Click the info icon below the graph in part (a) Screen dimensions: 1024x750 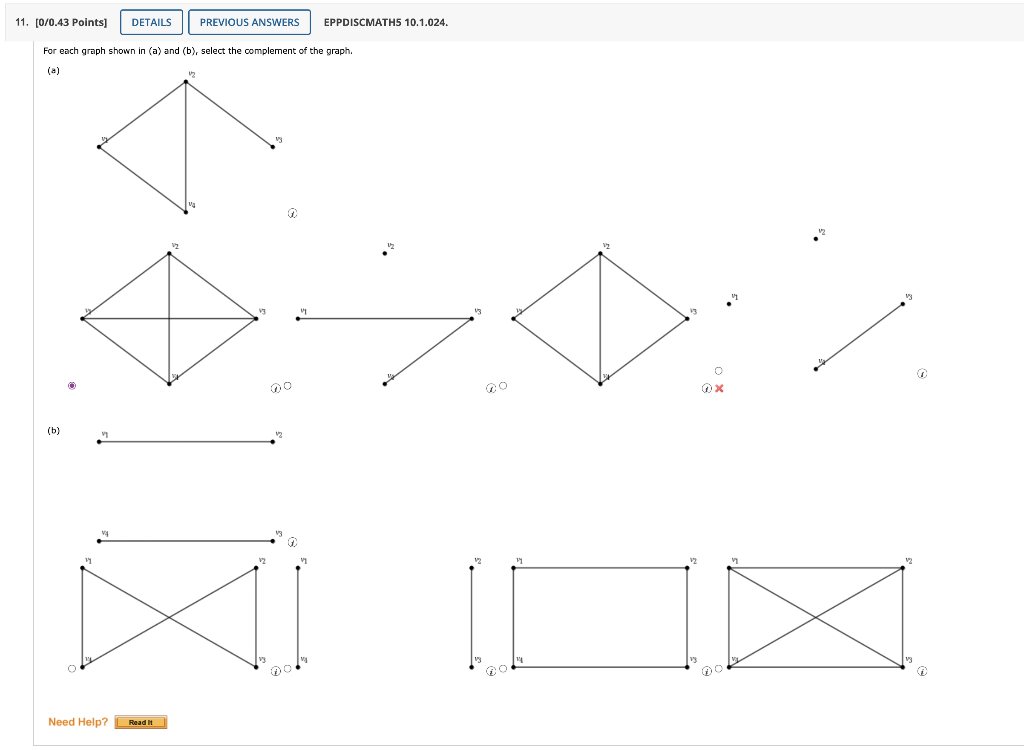[290, 212]
